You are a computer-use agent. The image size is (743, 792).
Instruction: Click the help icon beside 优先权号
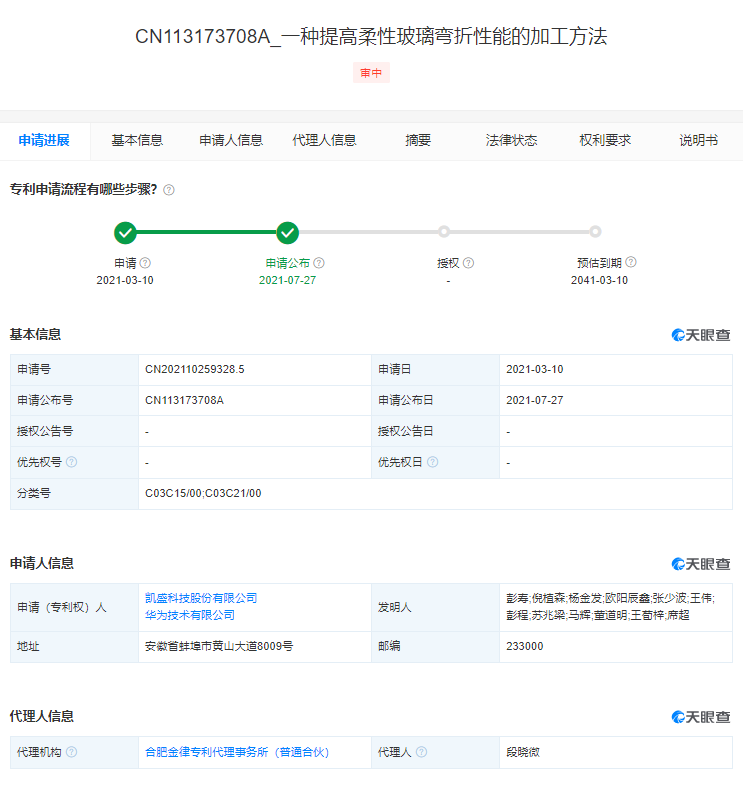[72, 463]
